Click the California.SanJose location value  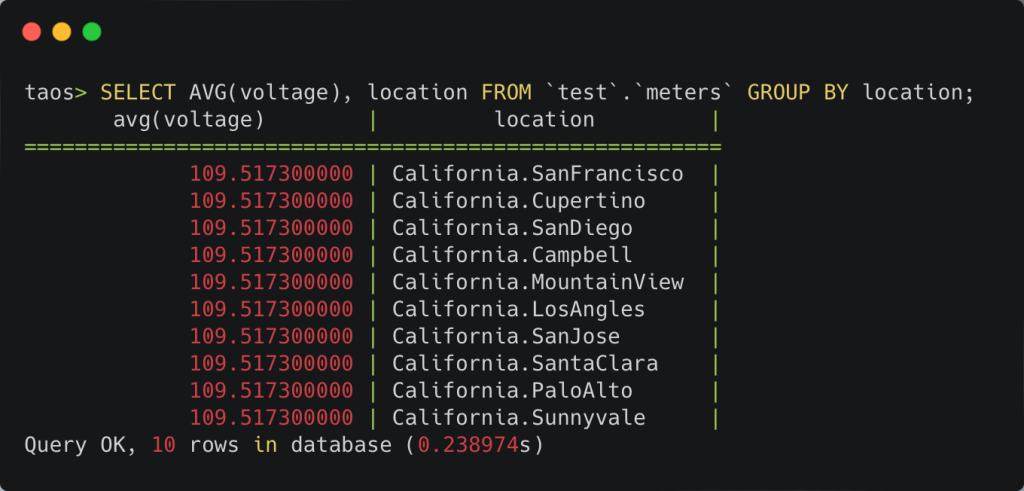(x=505, y=336)
